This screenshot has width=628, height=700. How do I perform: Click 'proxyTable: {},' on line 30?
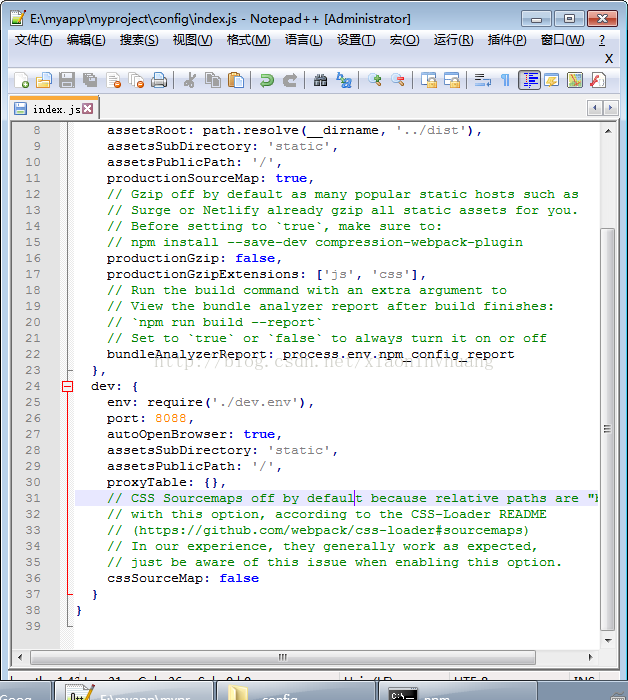point(166,482)
